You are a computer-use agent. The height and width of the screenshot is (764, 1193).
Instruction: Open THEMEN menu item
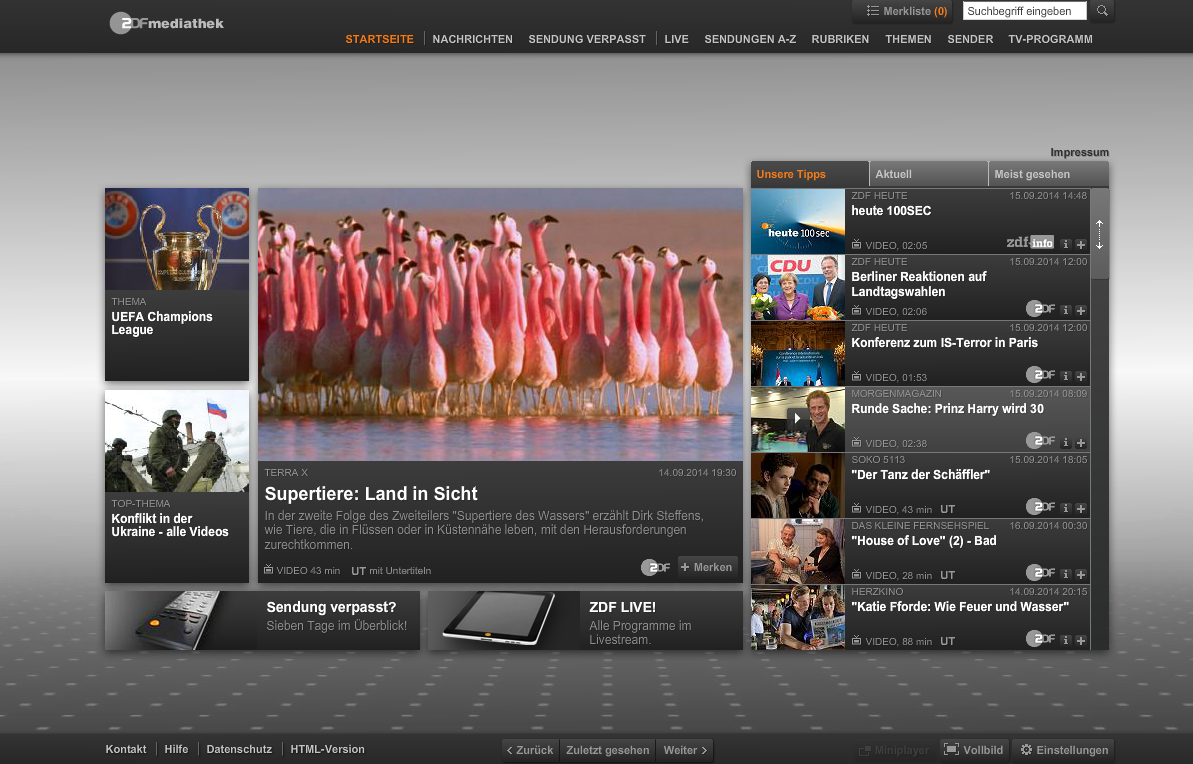[908, 39]
